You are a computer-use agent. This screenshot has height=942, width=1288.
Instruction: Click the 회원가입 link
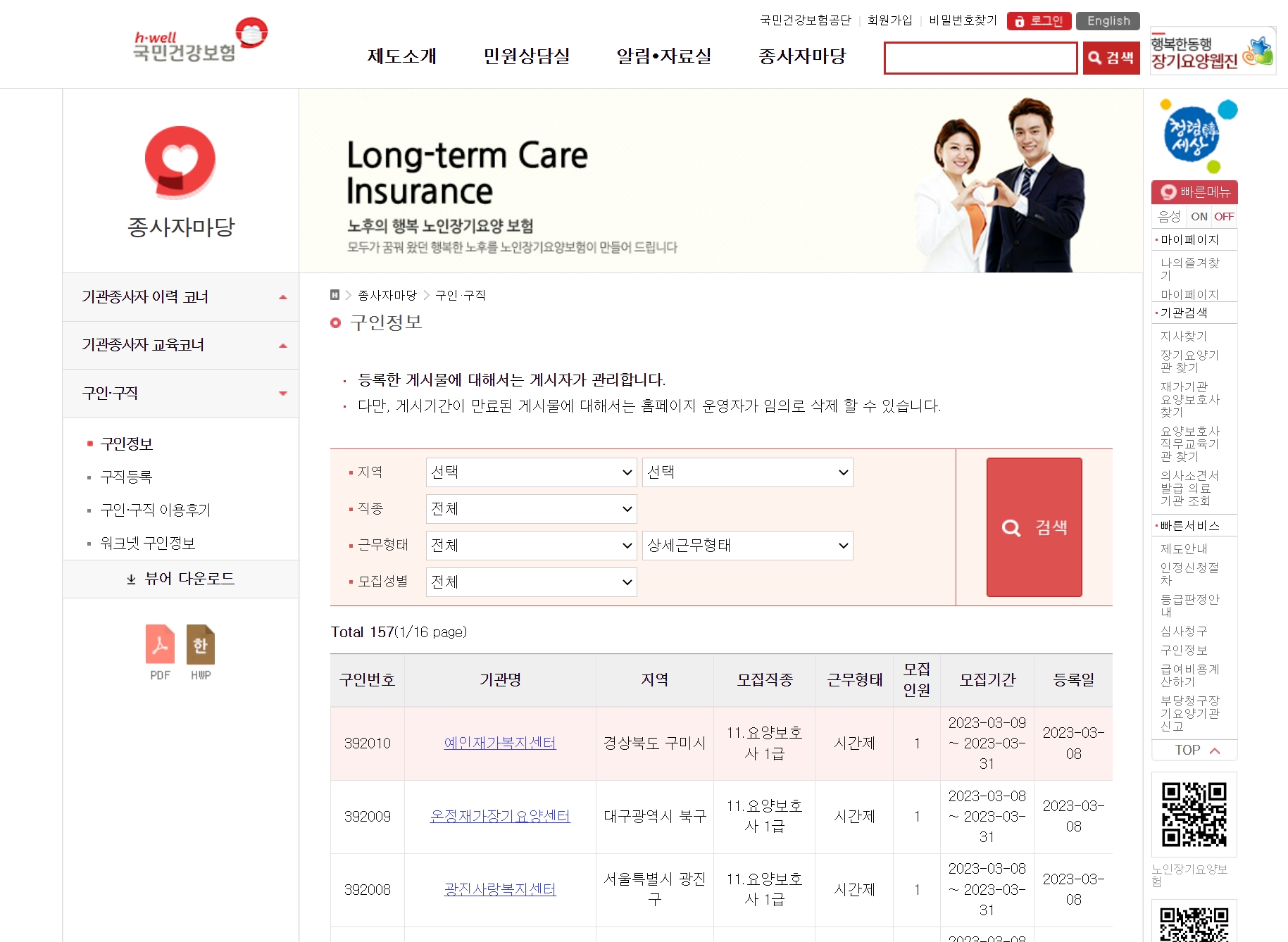coord(889,20)
